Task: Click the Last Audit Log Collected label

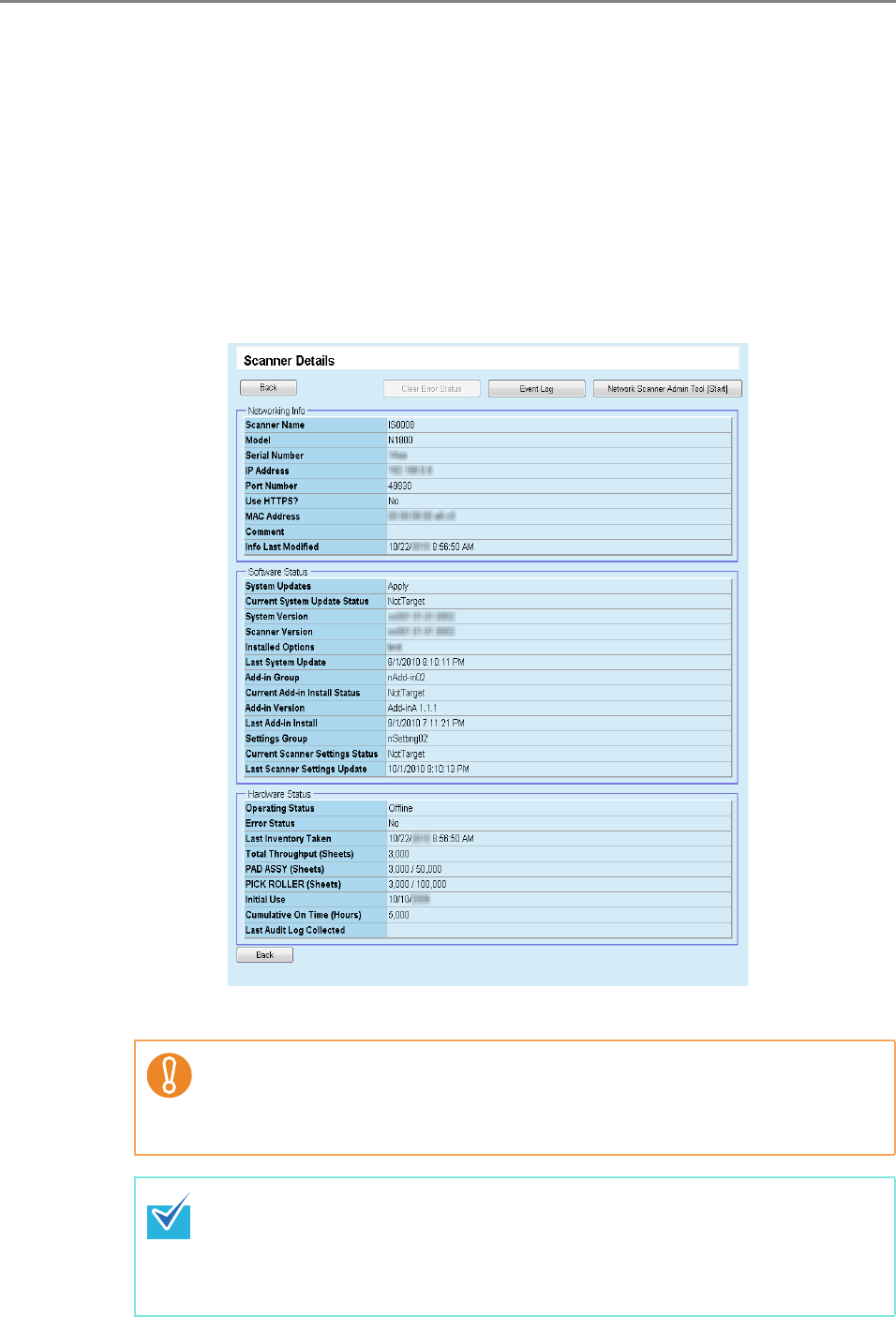Action: point(295,930)
